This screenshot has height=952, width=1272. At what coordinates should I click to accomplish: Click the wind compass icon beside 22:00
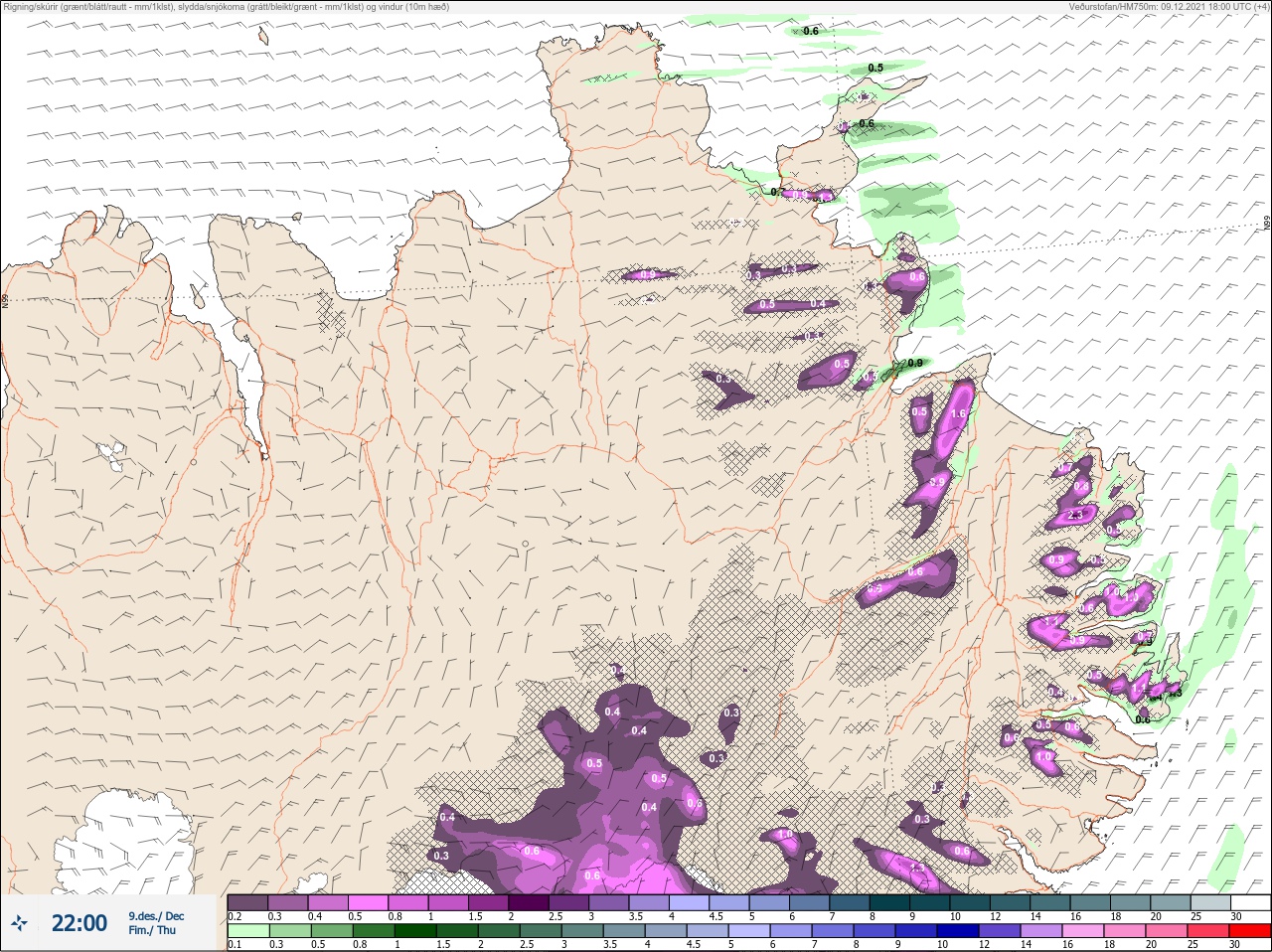point(19,923)
